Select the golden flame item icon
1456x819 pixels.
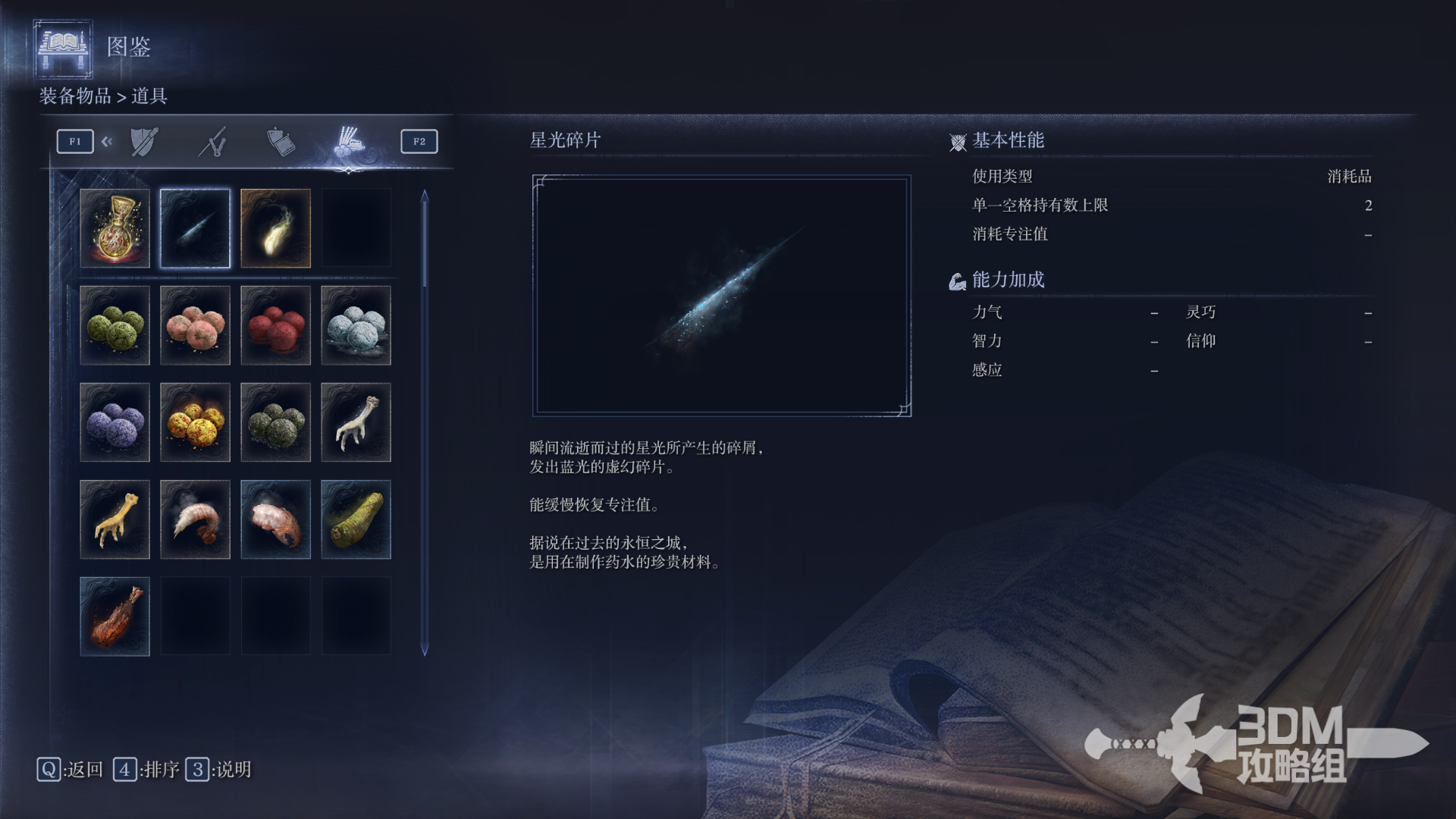pyautogui.click(x=275, y=228)
